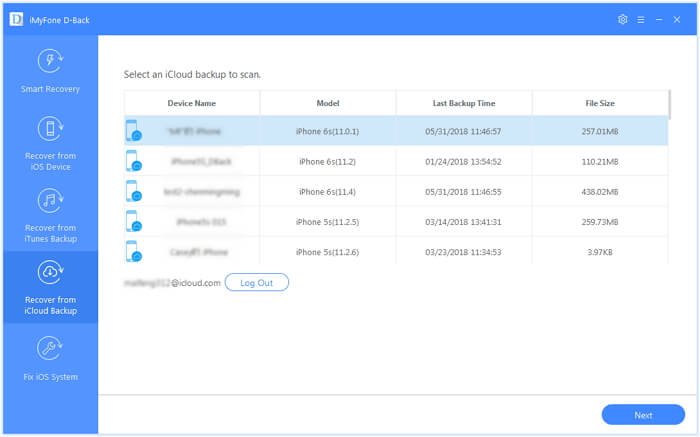Click device icon in 438.02MB row

pyautogui.click(x=133, y=191)
